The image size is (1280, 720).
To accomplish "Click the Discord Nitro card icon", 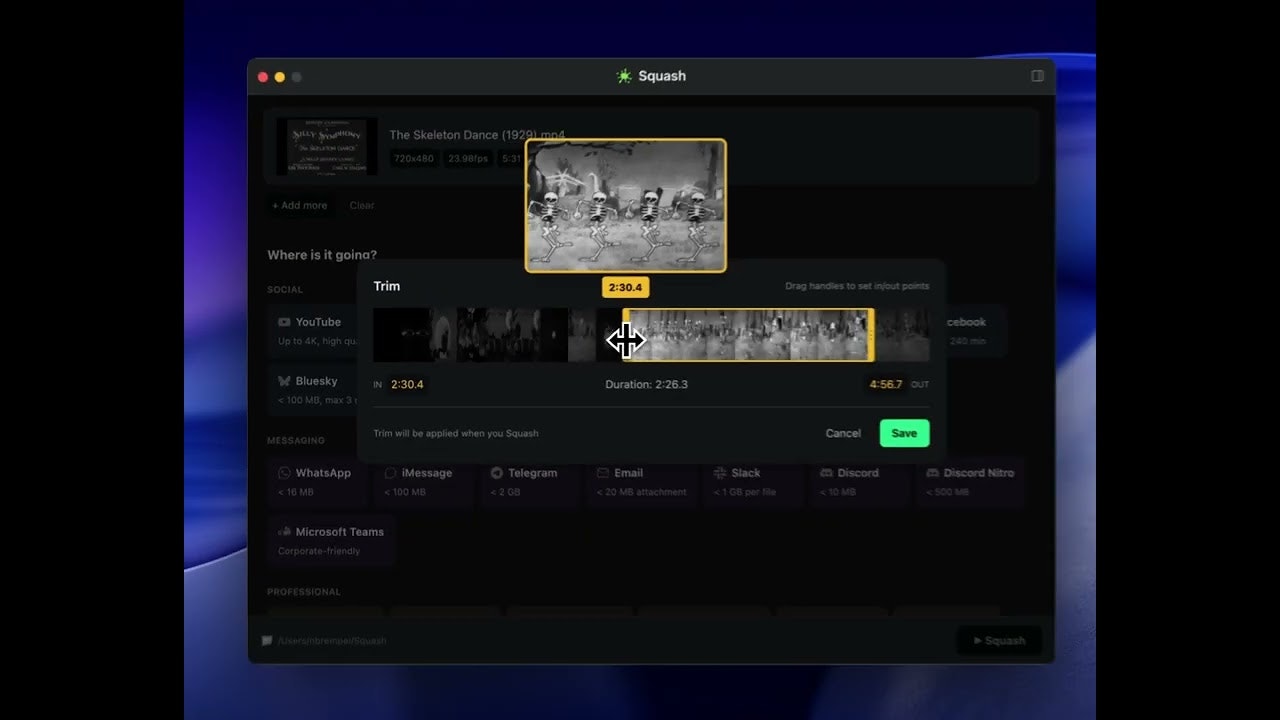I will point(933,473).
